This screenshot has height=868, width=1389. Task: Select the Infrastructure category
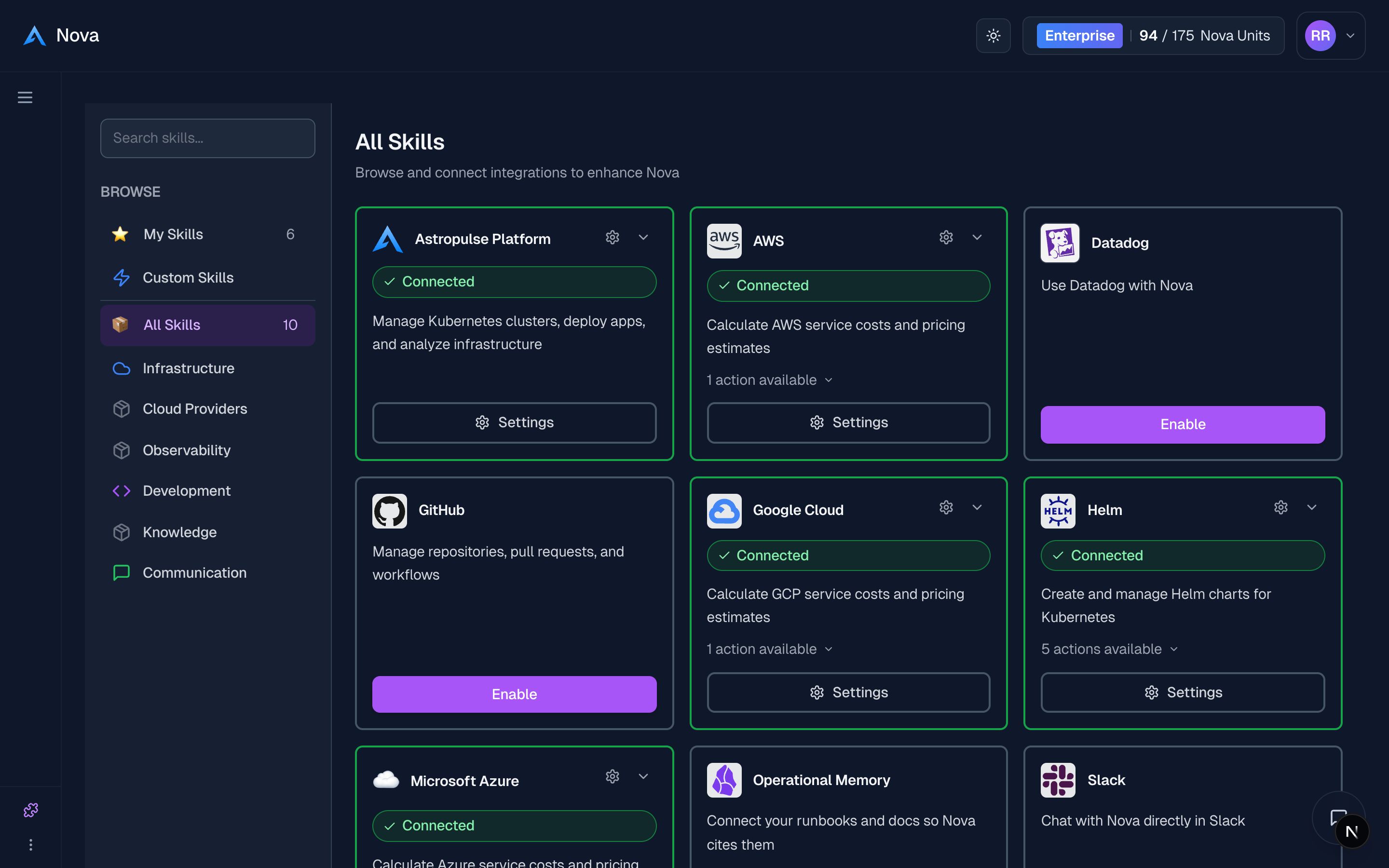[x=208, y=368]
